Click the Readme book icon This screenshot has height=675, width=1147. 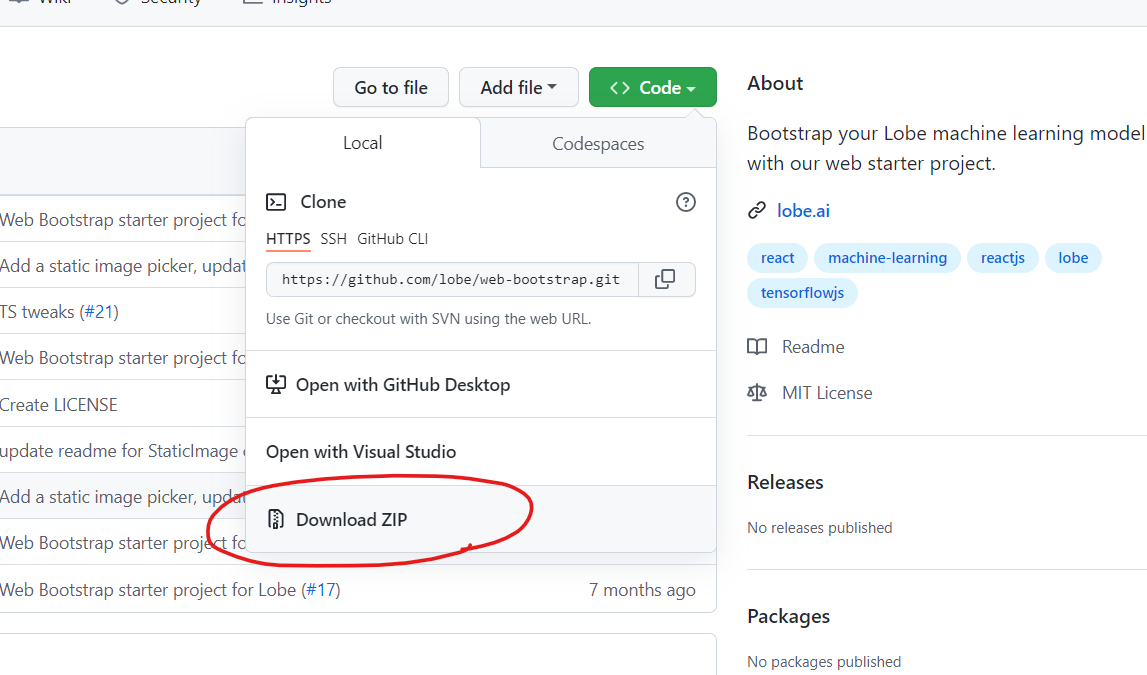pos(757,347)
